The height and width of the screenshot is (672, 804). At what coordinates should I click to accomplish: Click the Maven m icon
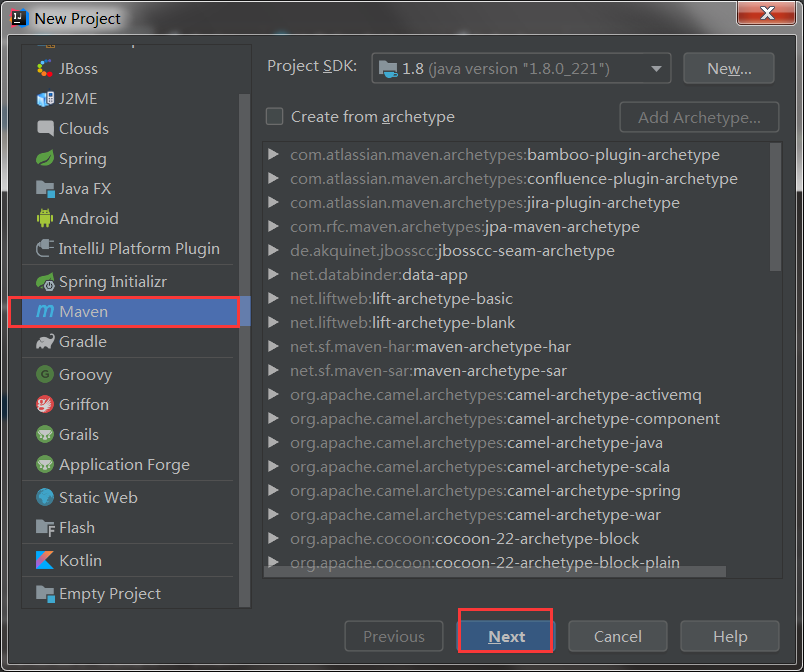(45, 311)
